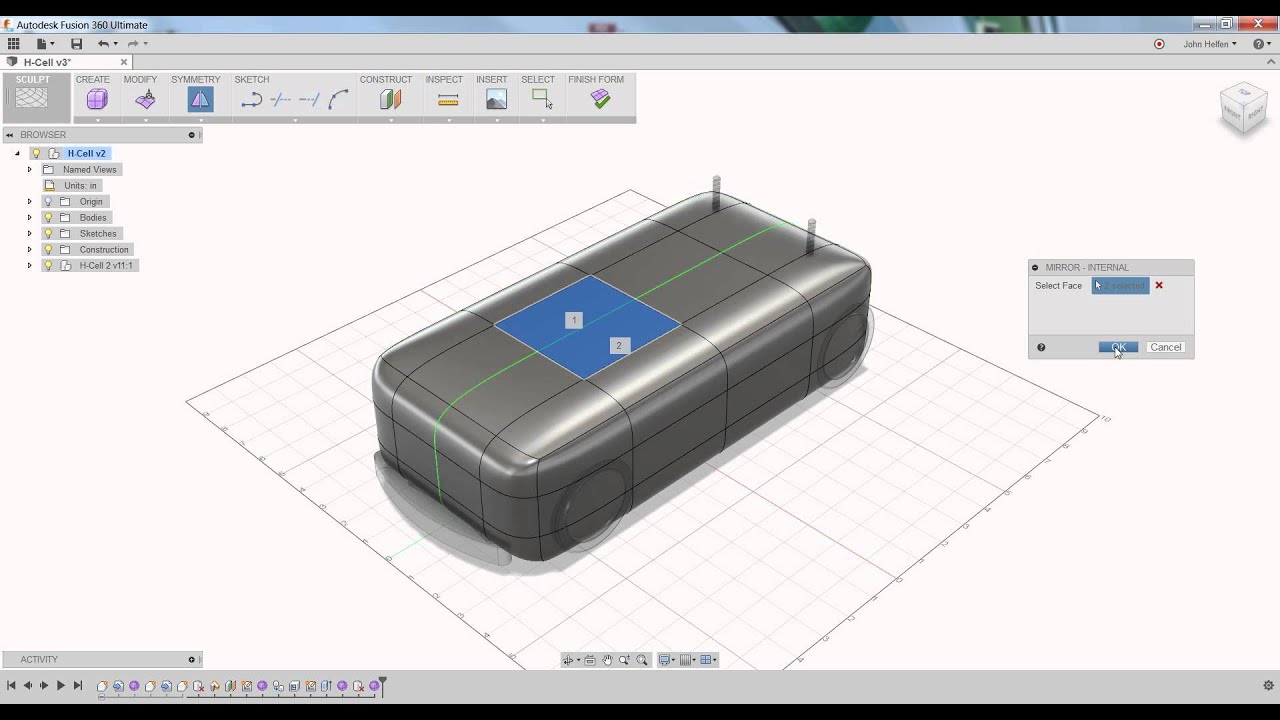1280x720 pixels.
Task: Close the H-Cell v3 document tab
Action: pos(124,62)
